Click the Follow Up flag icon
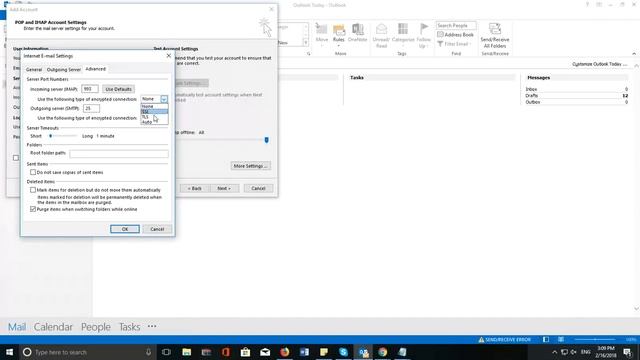This screenshot has height=360, width=640. (x=424, y=36)
